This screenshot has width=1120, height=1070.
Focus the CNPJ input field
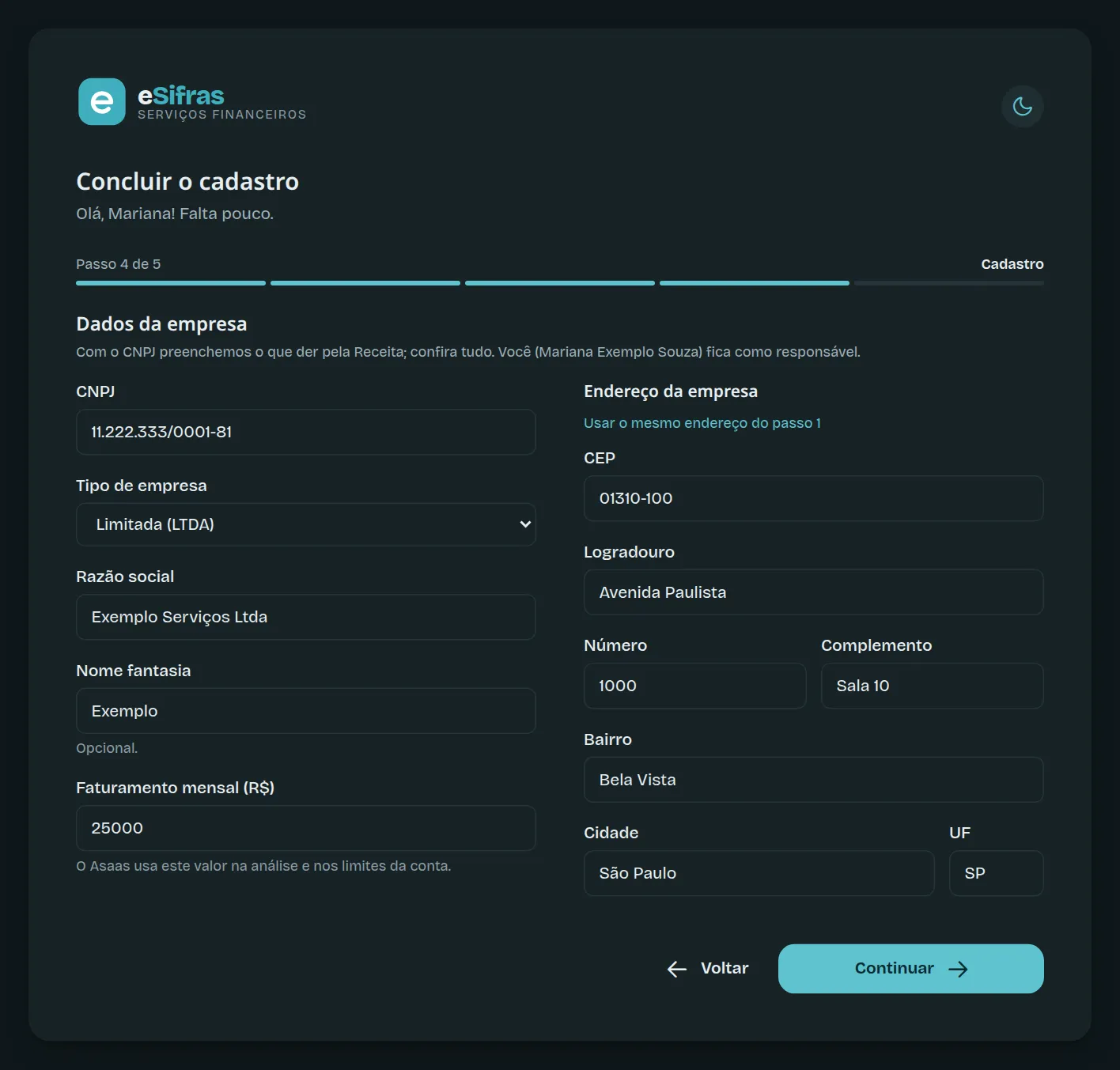pos(305,432)
